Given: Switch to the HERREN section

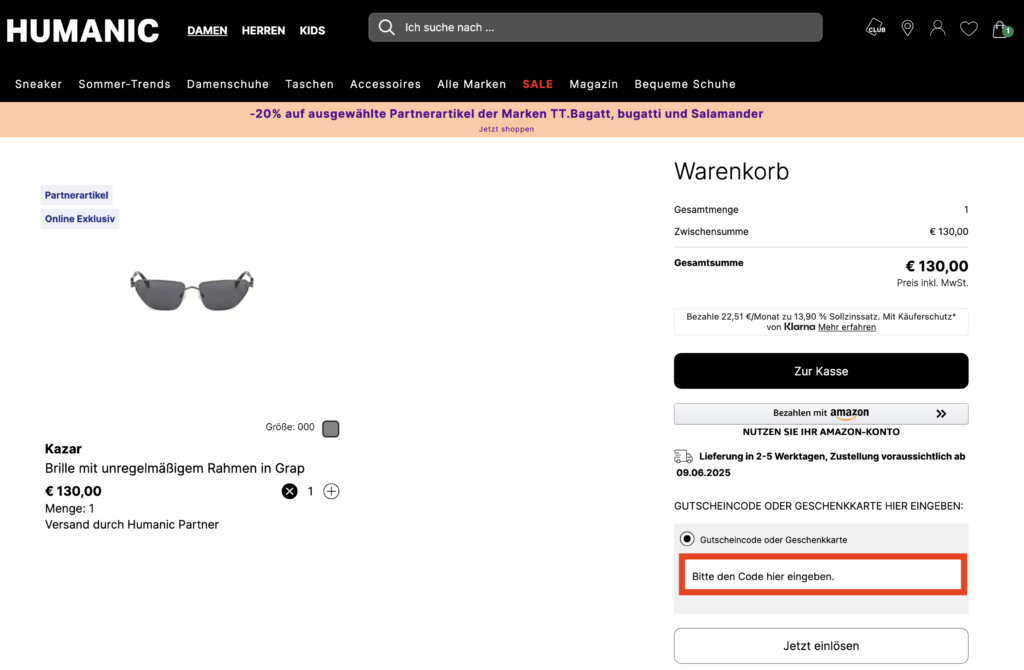Looking at the screenshot, I should click(263, 31).
